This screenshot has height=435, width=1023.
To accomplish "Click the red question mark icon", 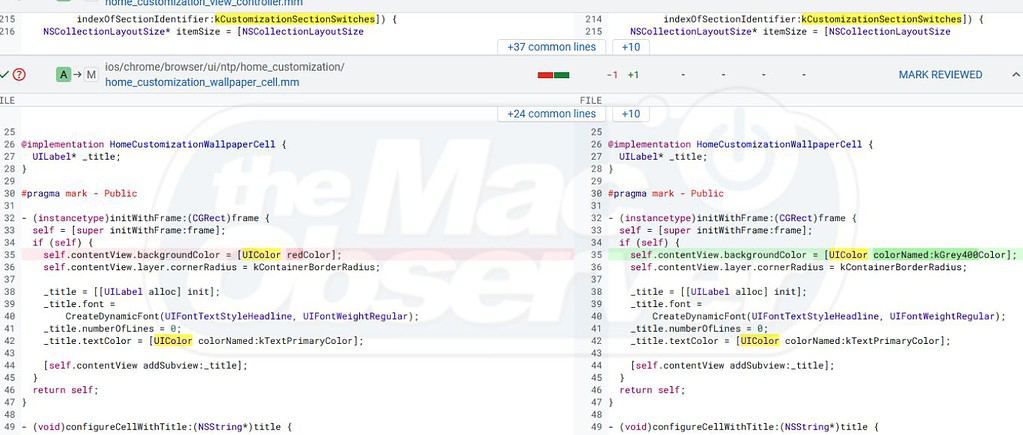I will pos(20,75).
